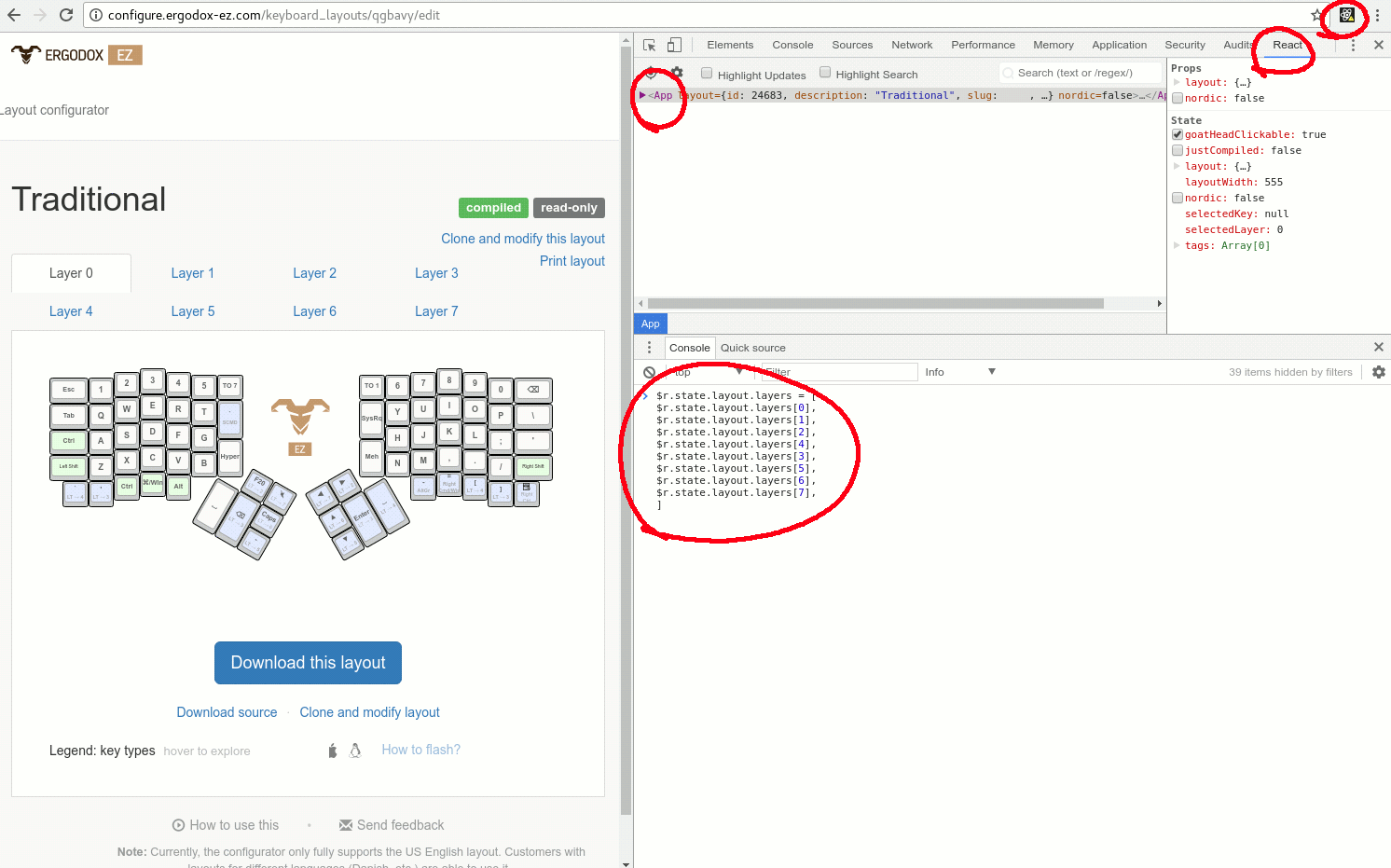Open the Network tab in DevTools

coord(912,45)
